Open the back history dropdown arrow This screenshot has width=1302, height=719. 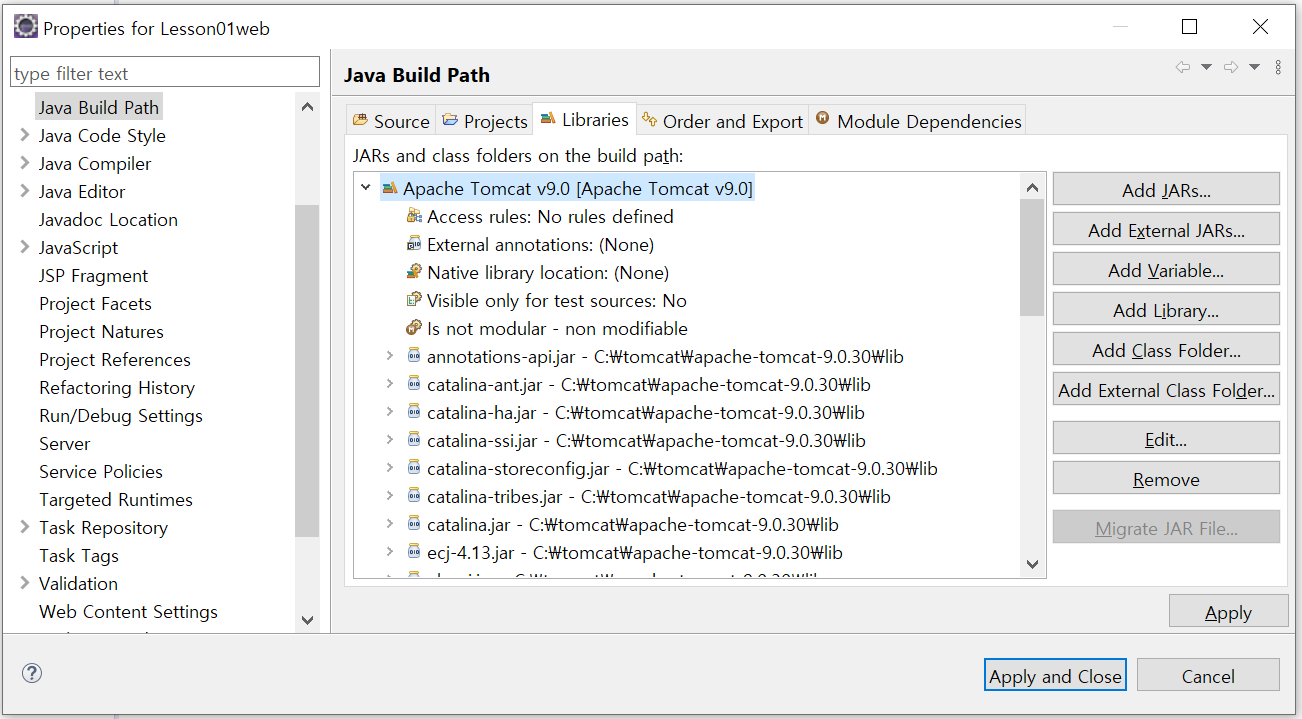click(1206, 67)
